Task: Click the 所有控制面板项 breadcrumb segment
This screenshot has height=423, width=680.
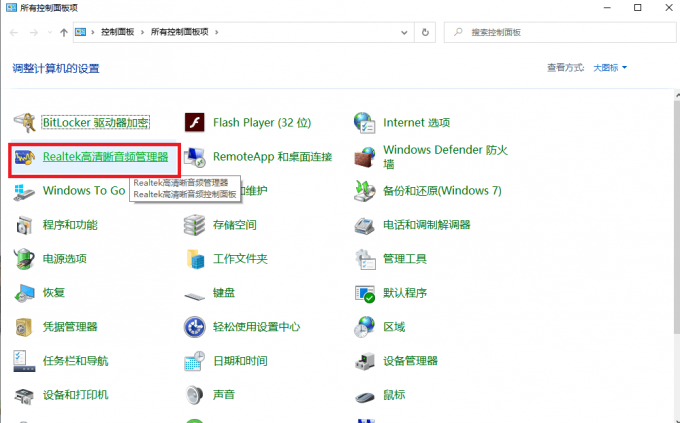Action: tap(180, 32)
